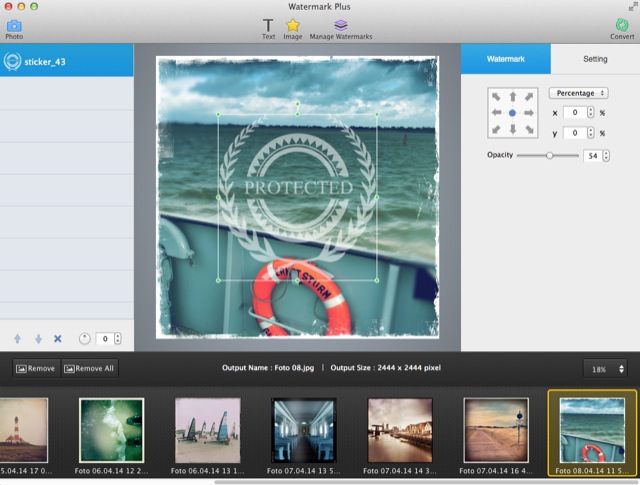640x485 pixels.
Task: Click the y offset field
Action: (575, 133)
